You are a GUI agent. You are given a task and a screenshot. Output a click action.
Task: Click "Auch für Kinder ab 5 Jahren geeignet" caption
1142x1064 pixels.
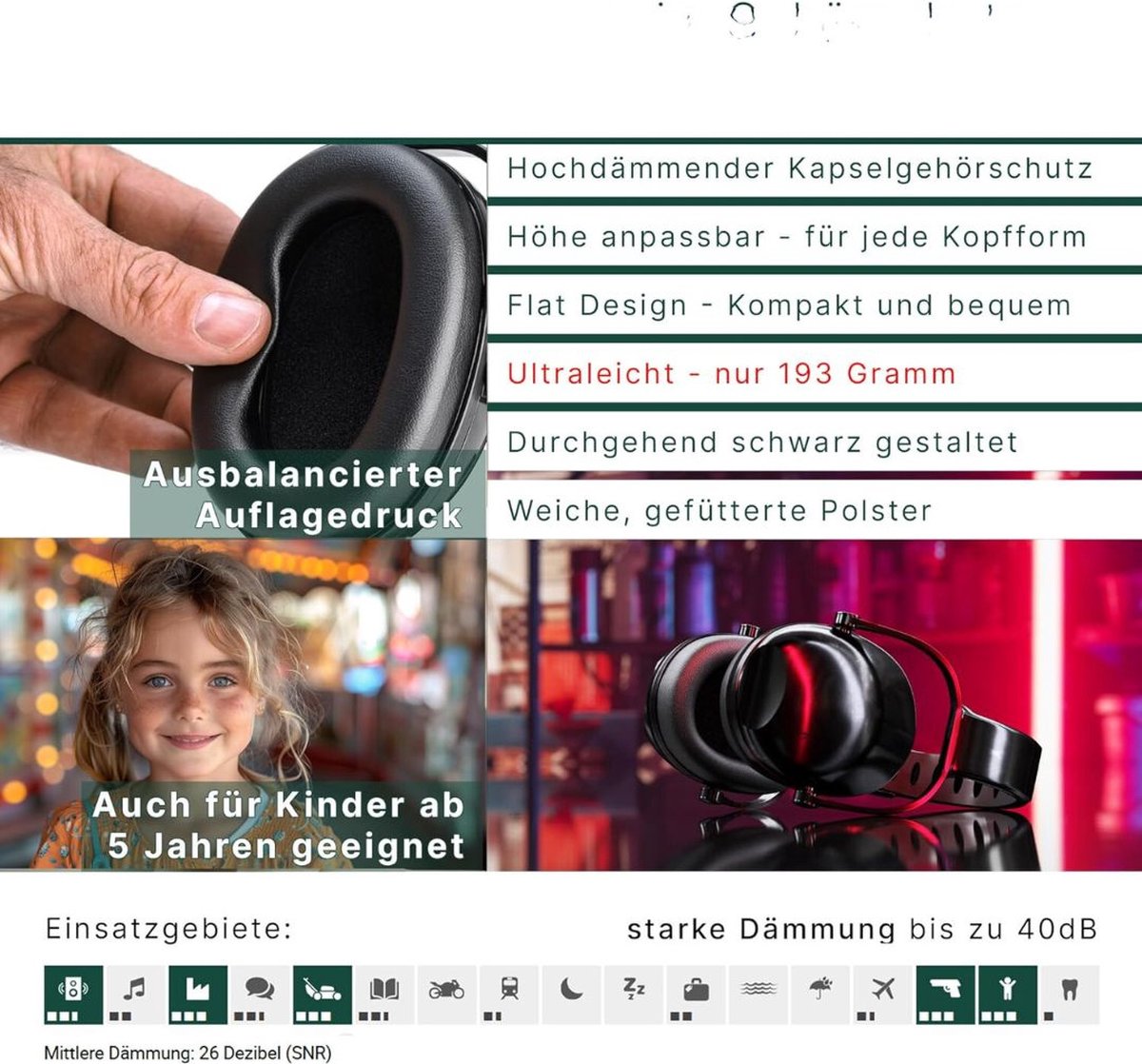coord(279,825)
